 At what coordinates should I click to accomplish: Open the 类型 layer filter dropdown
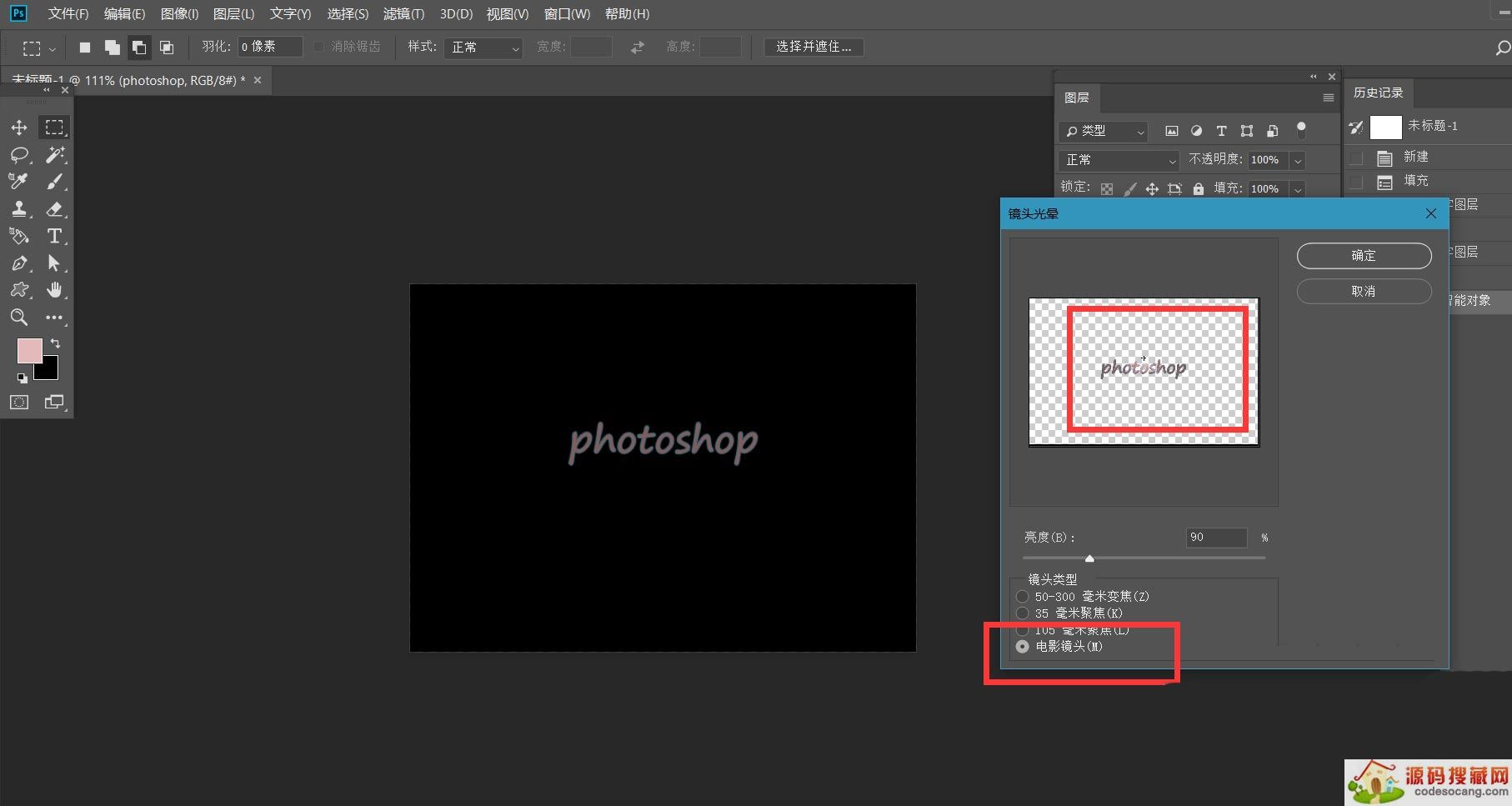pyautogui.click(x=1104, y=131)
